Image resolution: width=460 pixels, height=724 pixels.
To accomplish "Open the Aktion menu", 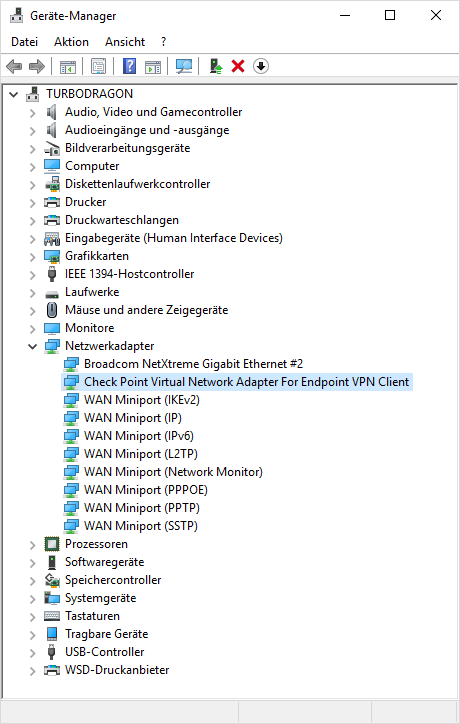I will [x=71, y=42].
